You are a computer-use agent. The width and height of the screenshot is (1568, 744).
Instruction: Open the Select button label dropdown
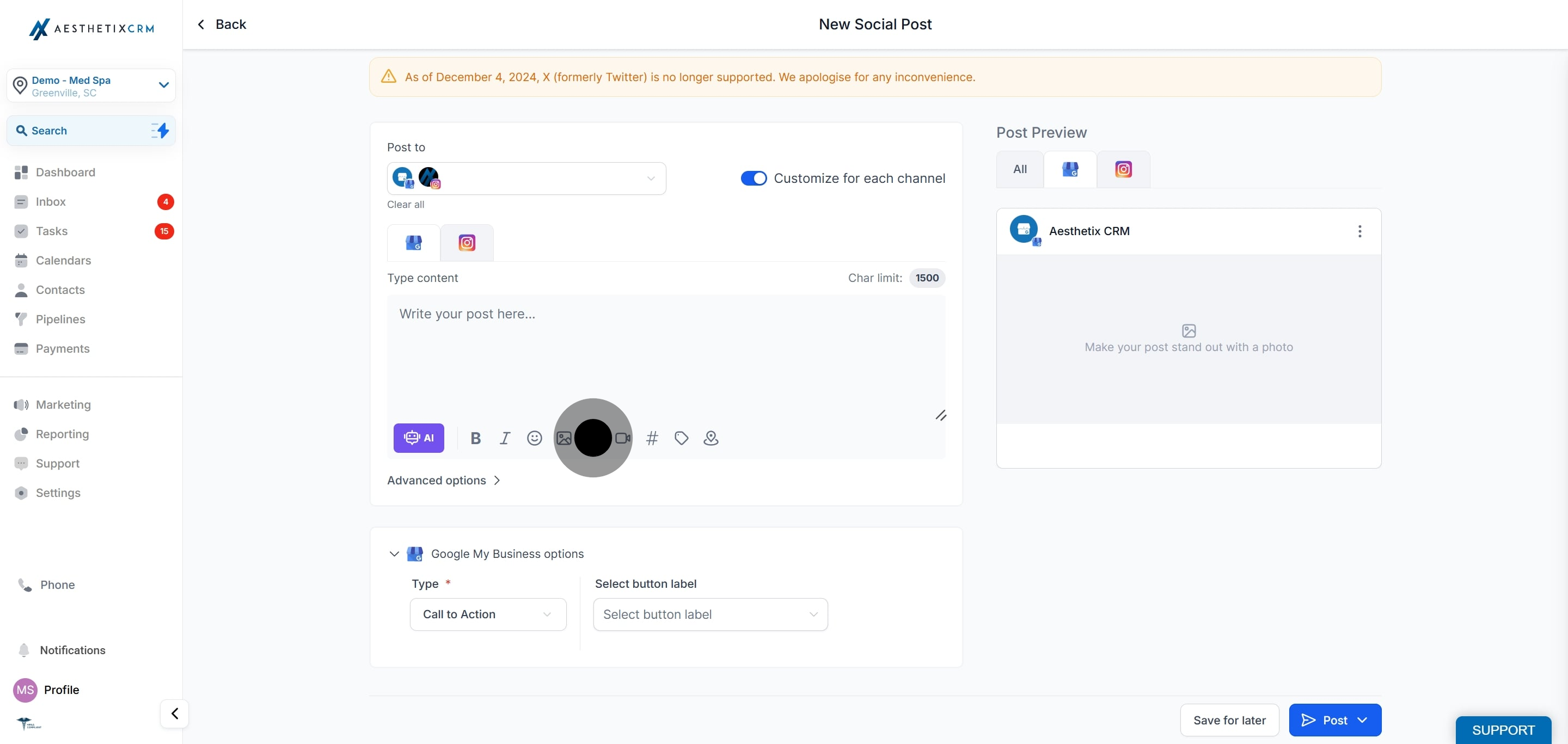click(710, 614)
